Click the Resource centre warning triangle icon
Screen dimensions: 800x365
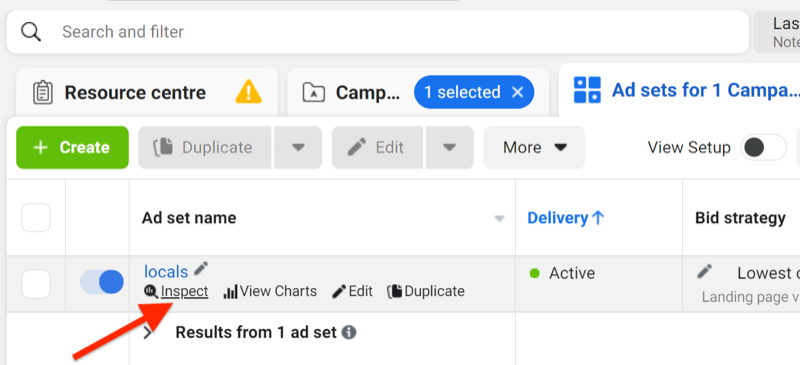248,92
